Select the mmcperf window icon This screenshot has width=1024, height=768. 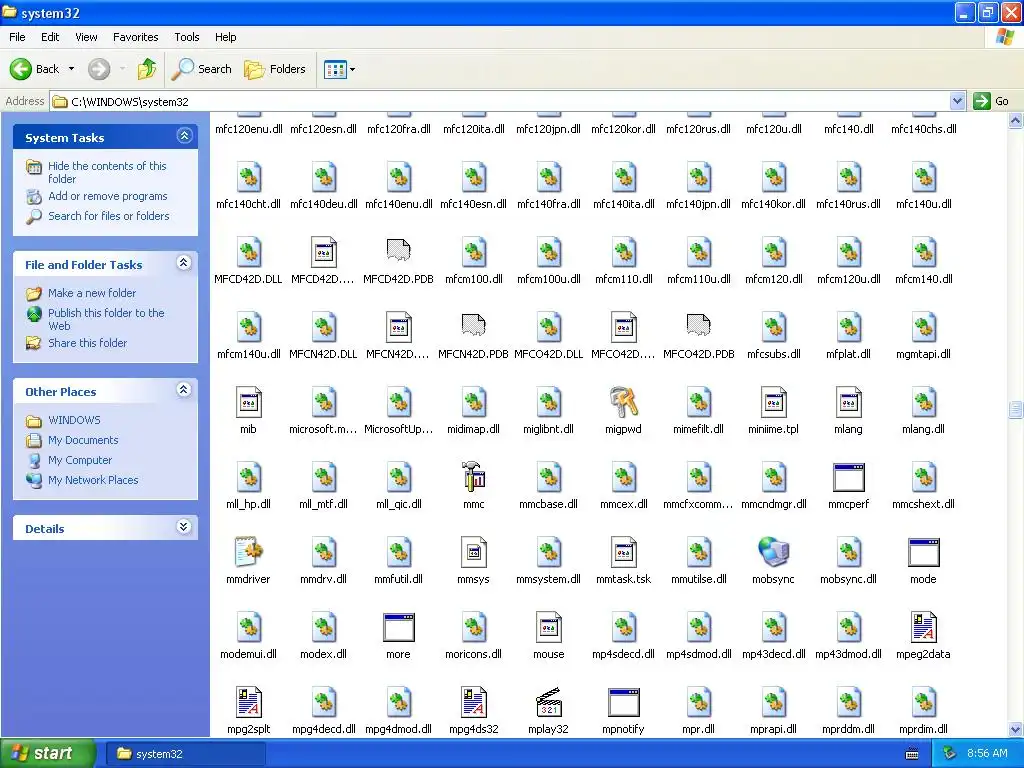click(x=848, y=477)
